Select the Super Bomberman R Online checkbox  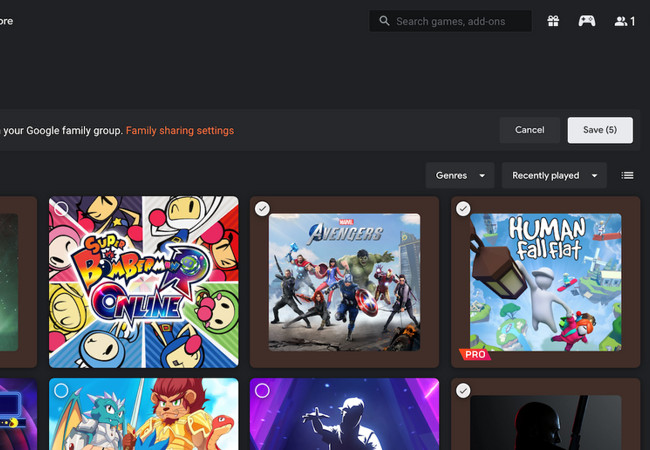61,209
